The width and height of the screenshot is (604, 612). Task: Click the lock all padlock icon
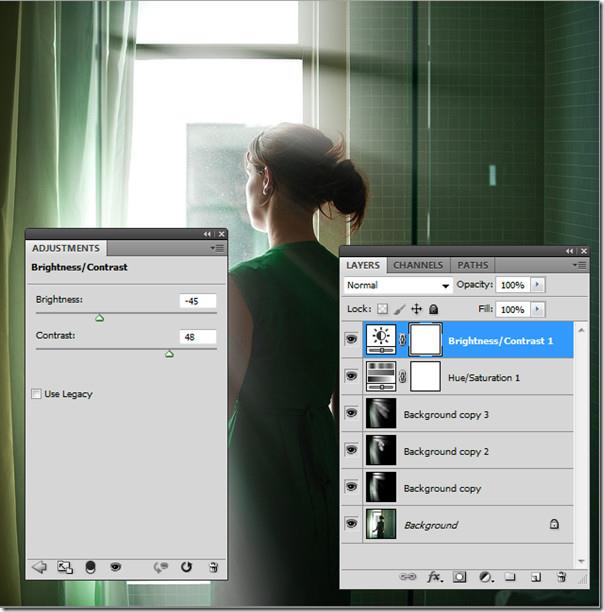tap(433, 310)
